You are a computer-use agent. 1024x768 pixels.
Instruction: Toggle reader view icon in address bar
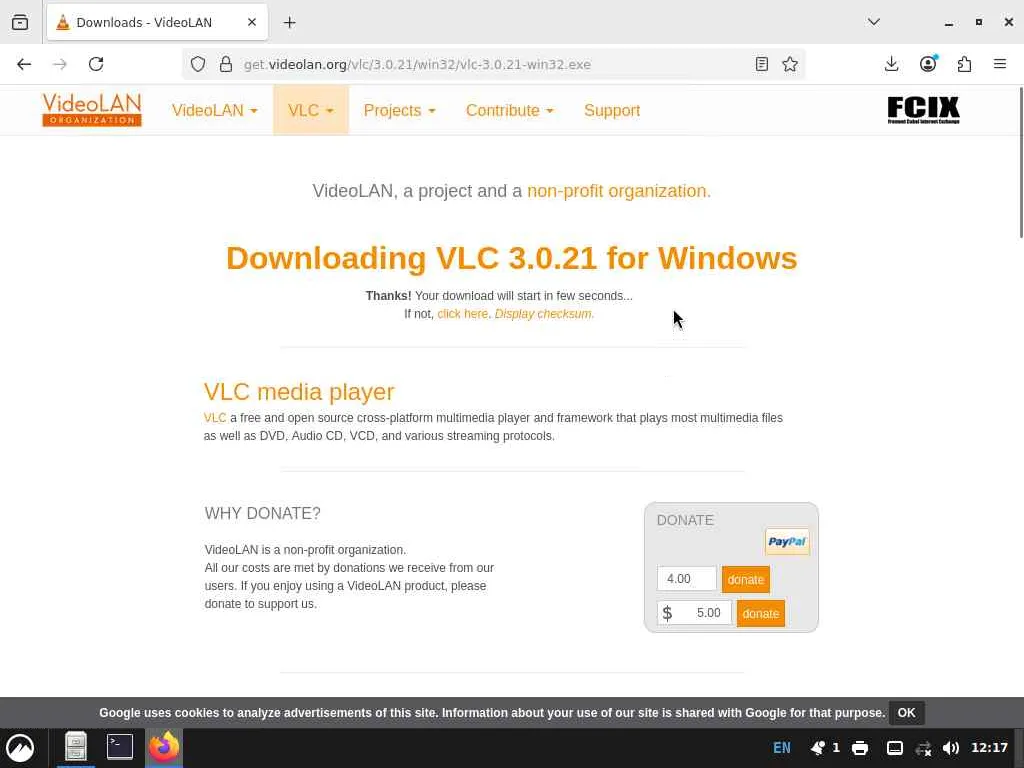[761, 64]
